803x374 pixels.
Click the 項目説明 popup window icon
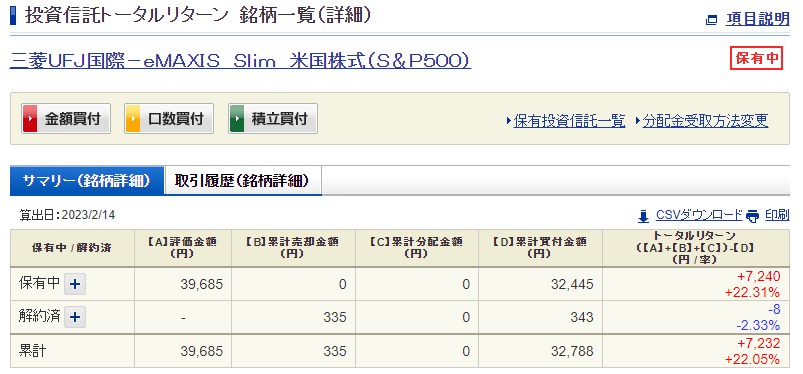click(x=711, y=20)
